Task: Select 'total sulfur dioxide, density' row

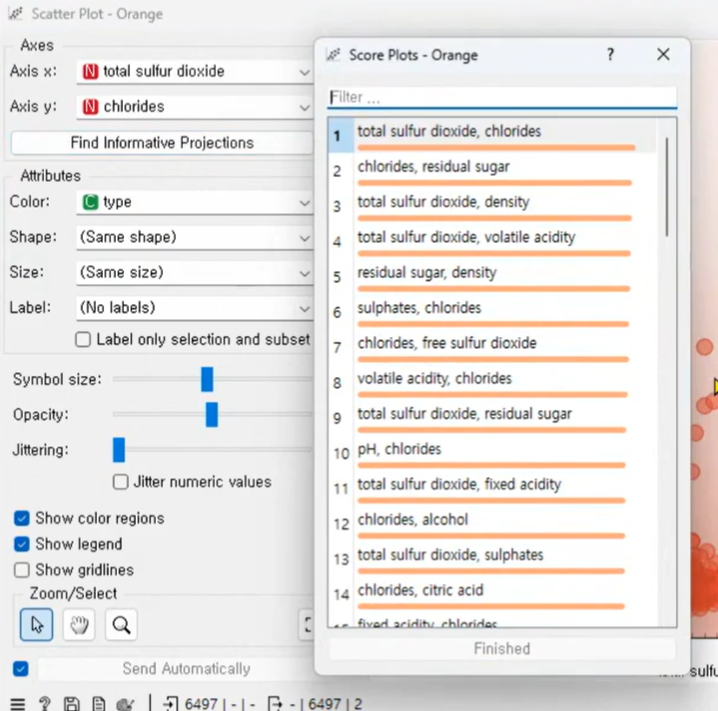Action: [492, 206]
